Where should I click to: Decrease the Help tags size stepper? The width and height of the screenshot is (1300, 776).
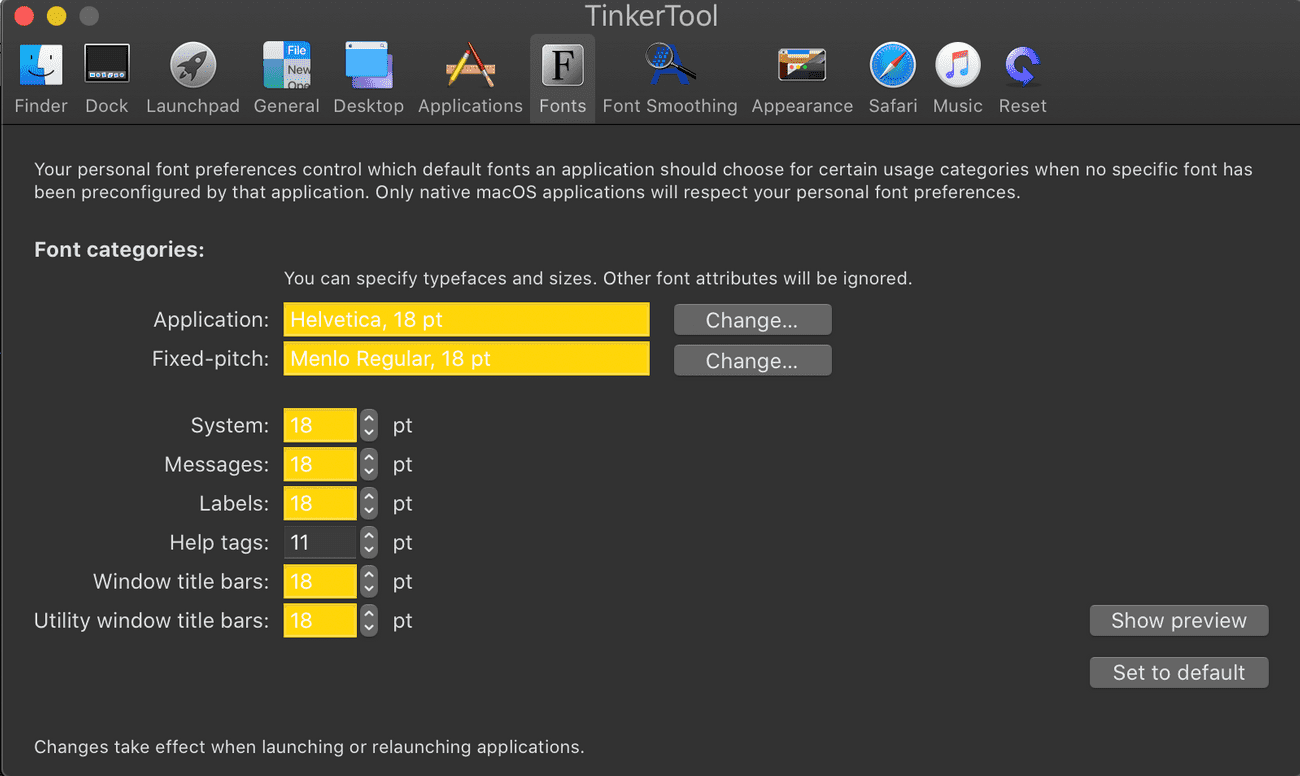(368, 548)
